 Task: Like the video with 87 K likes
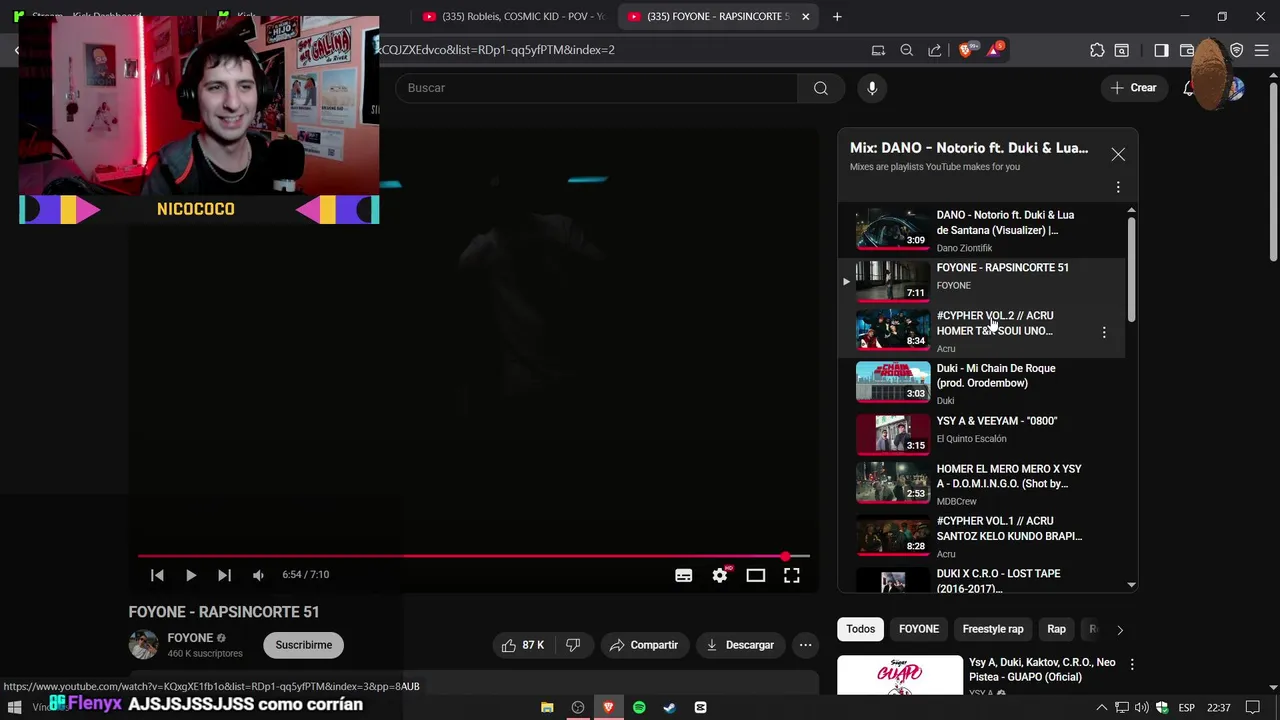click(x=522, y=645)
